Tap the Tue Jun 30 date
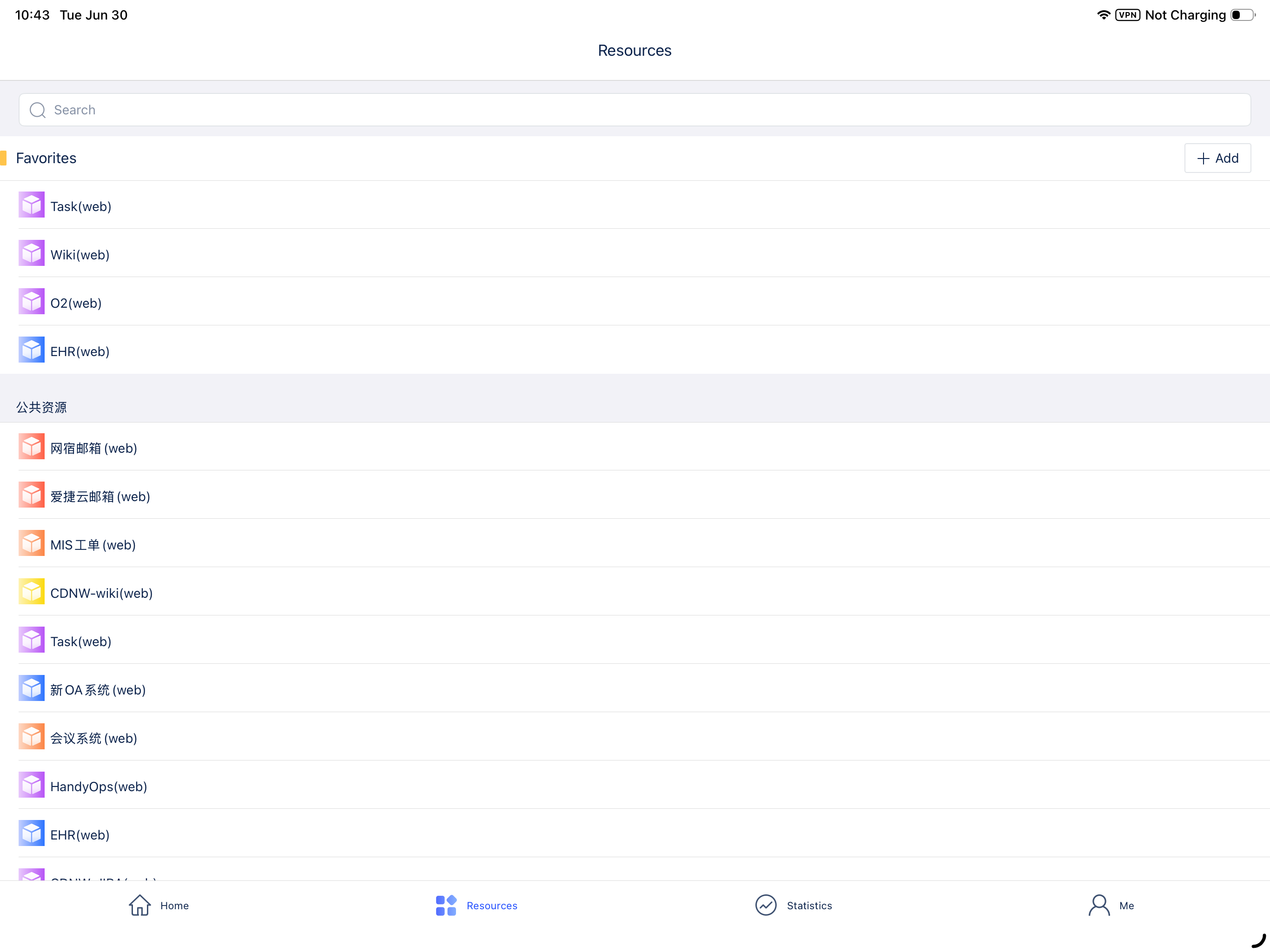 [93, 15]
